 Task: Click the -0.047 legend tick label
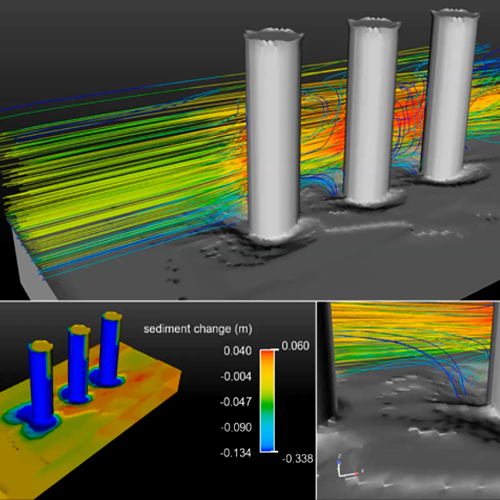point(236,402)
